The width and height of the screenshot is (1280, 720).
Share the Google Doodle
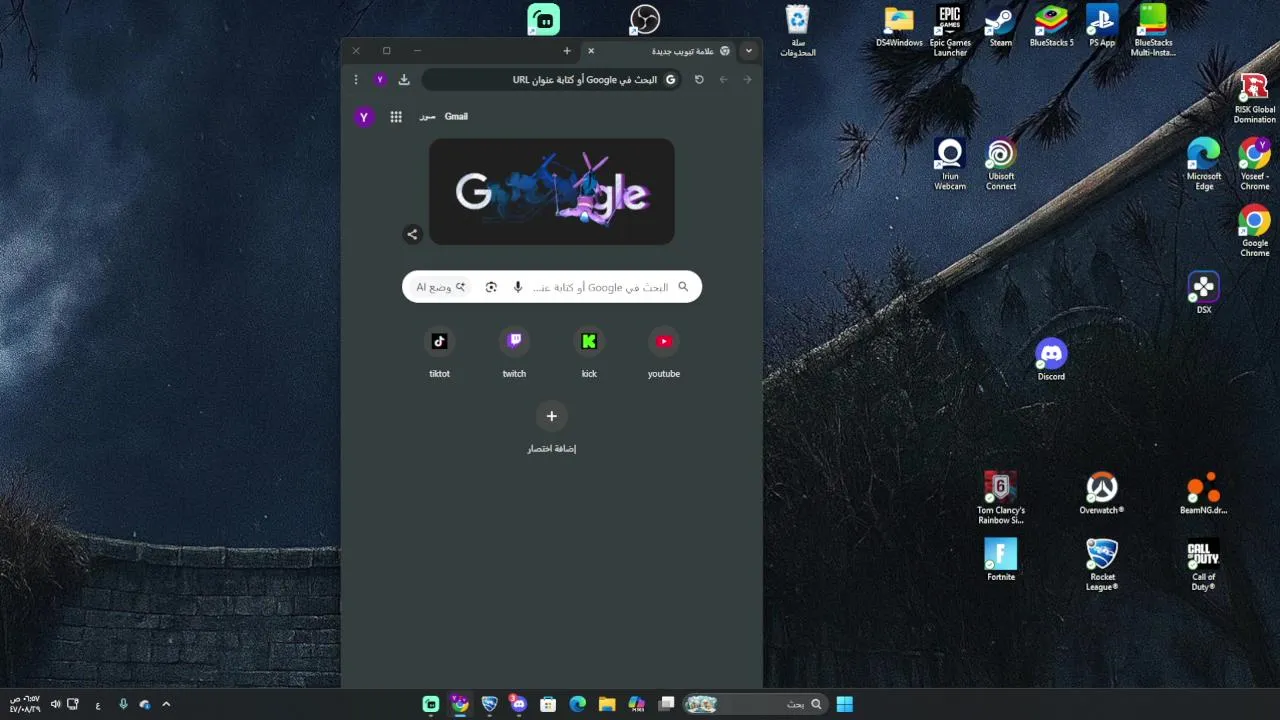coord(412,234)
